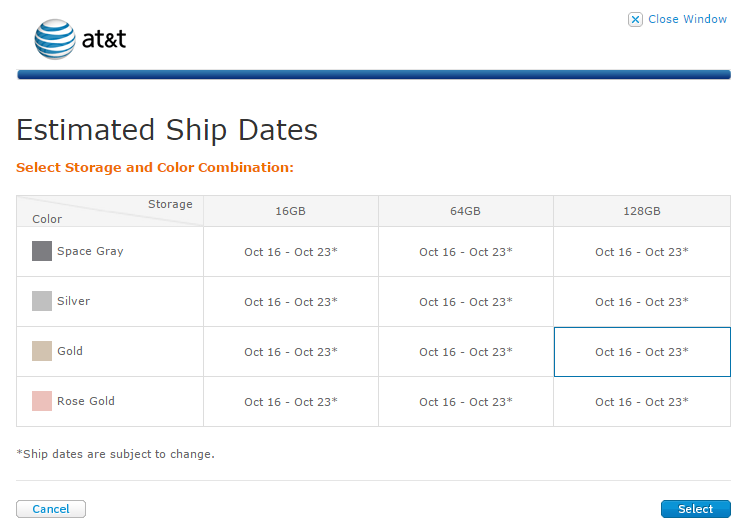Choose Space Gray 128GB ship date cell
The width and height of the screenshot is (742, 521).
642,252
